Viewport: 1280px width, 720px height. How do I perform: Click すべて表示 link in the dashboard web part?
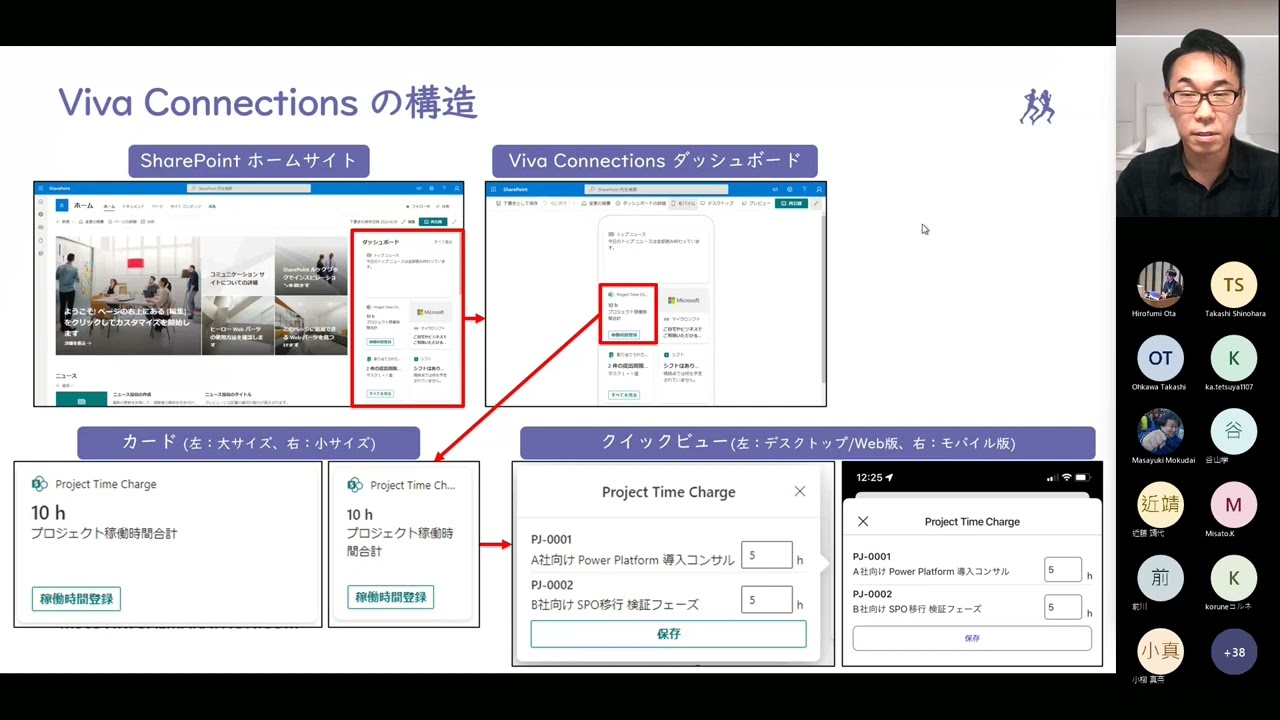(443, 242)
